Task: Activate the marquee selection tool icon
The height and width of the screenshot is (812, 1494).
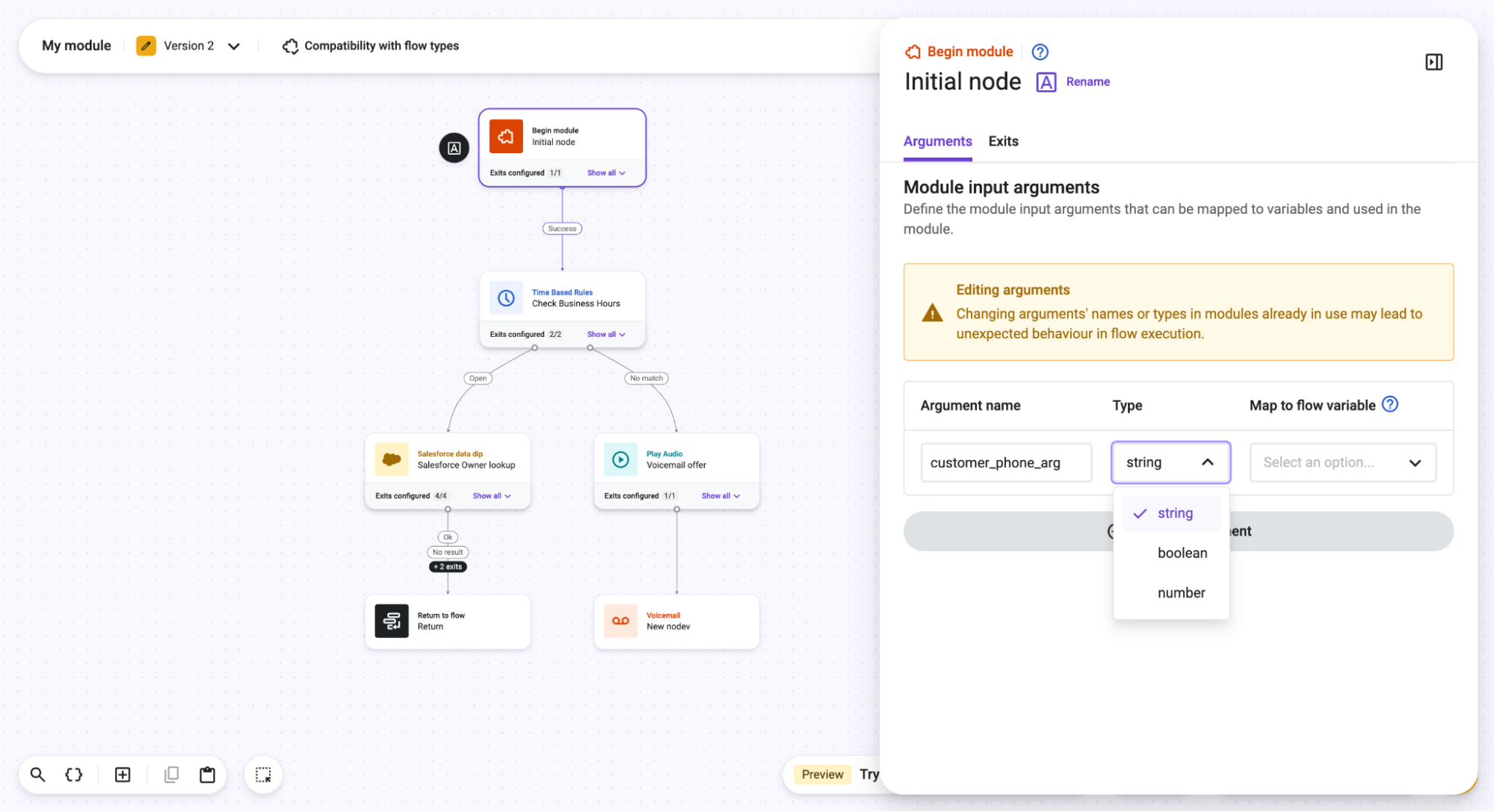Action: coord(263,775)
